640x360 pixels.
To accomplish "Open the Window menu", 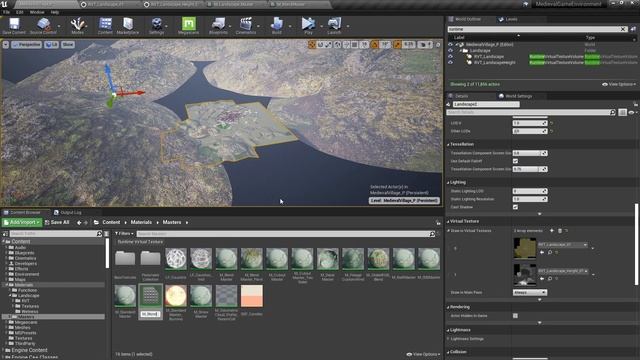I will coord(37,12).
